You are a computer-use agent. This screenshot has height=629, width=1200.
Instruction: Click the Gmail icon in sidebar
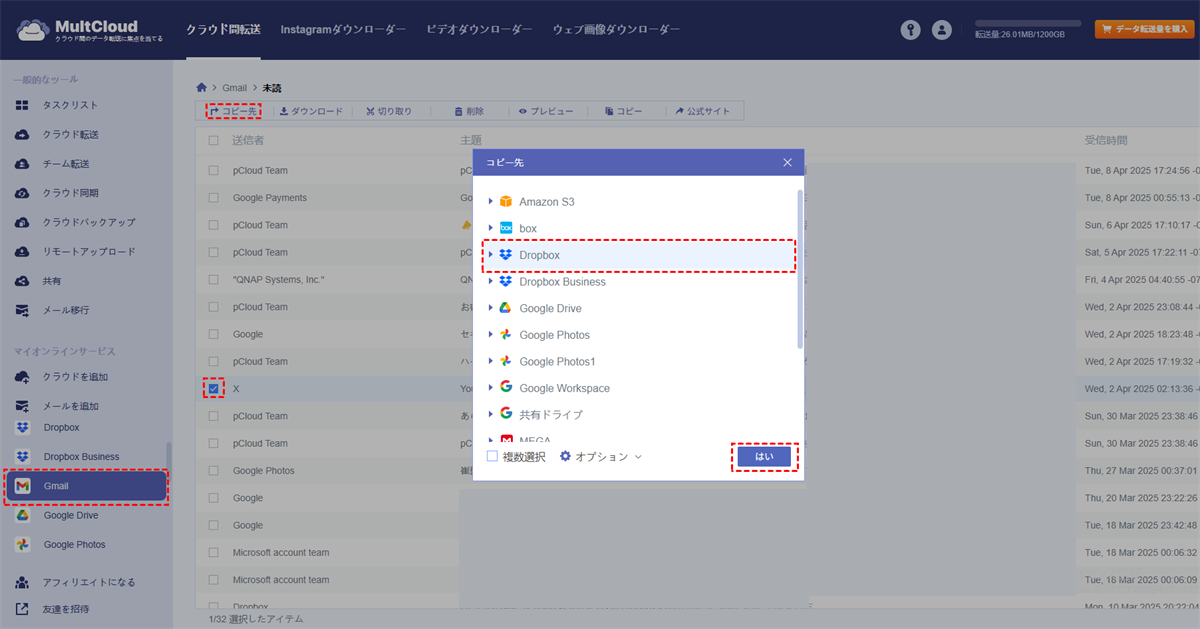click(22, 486)
